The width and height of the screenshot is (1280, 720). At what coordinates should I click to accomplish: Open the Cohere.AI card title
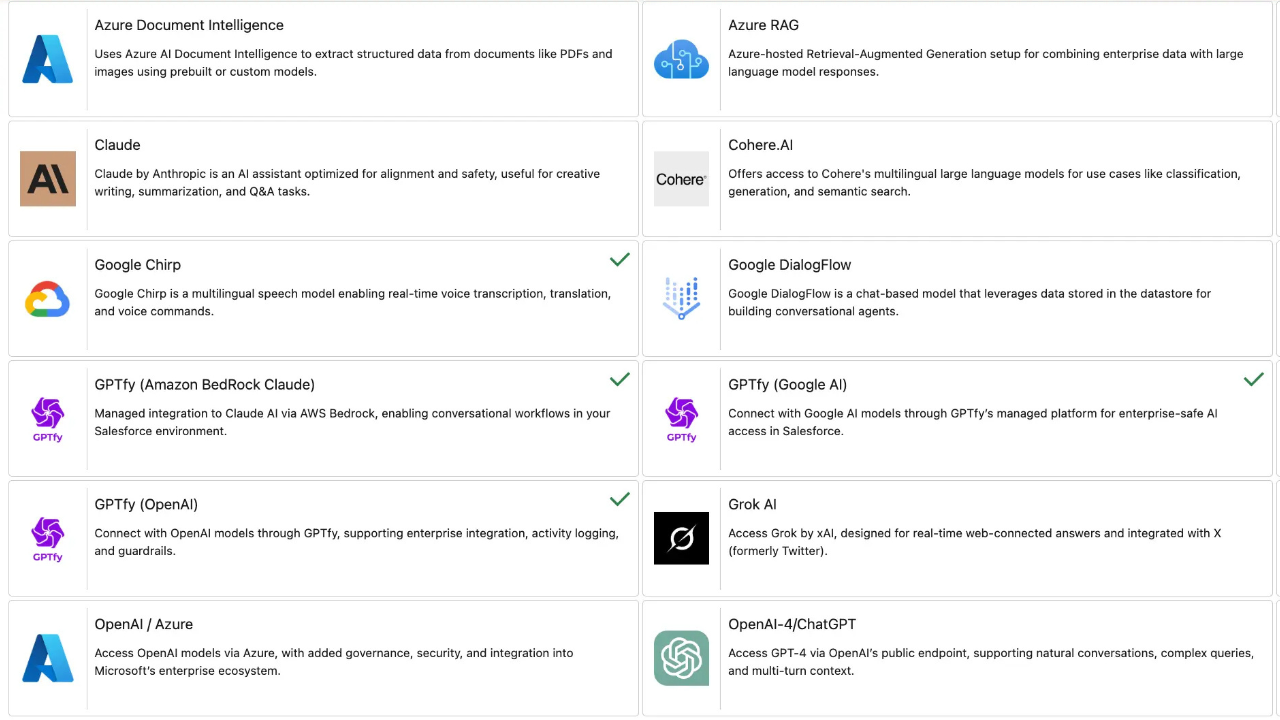tap(760, 145)
